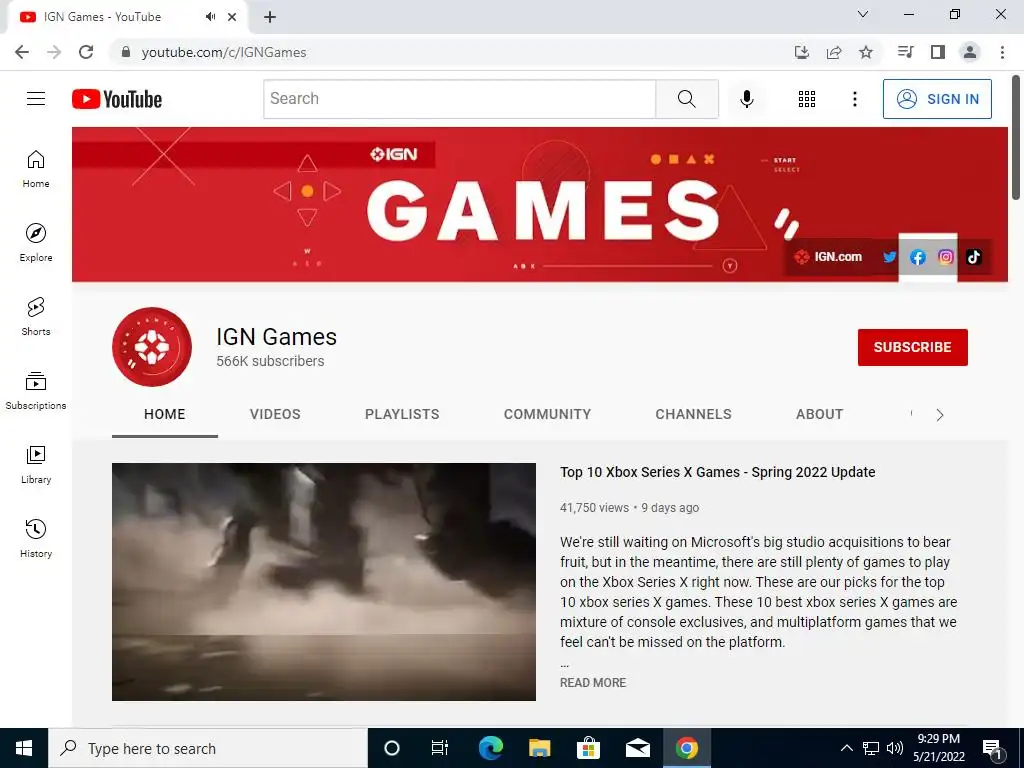Open Subscriptions in the sidebar
1024x768 pixels.
pyautogui.click(x=36, y=391)
